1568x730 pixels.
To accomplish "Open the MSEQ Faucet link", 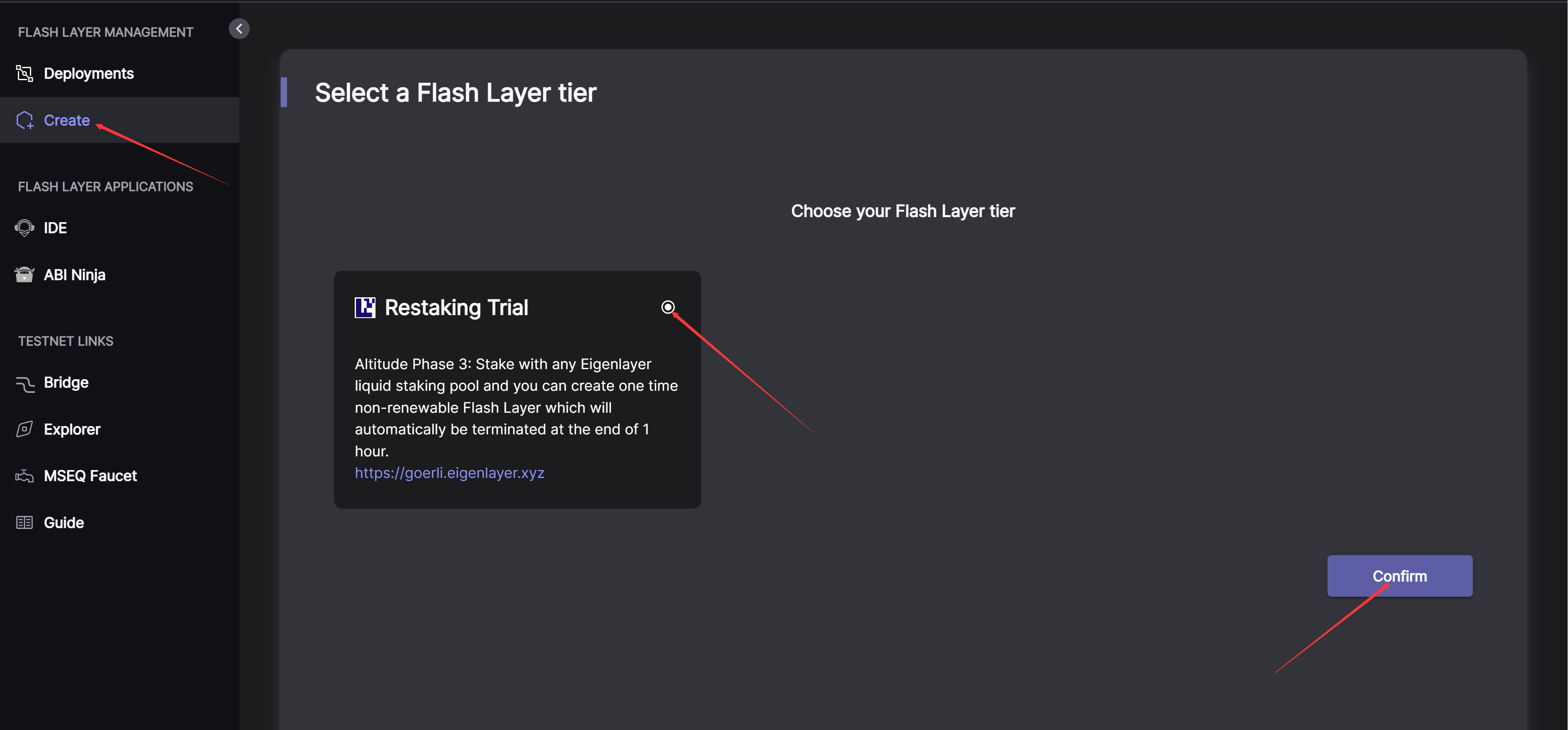I will (x=119, y=476).
